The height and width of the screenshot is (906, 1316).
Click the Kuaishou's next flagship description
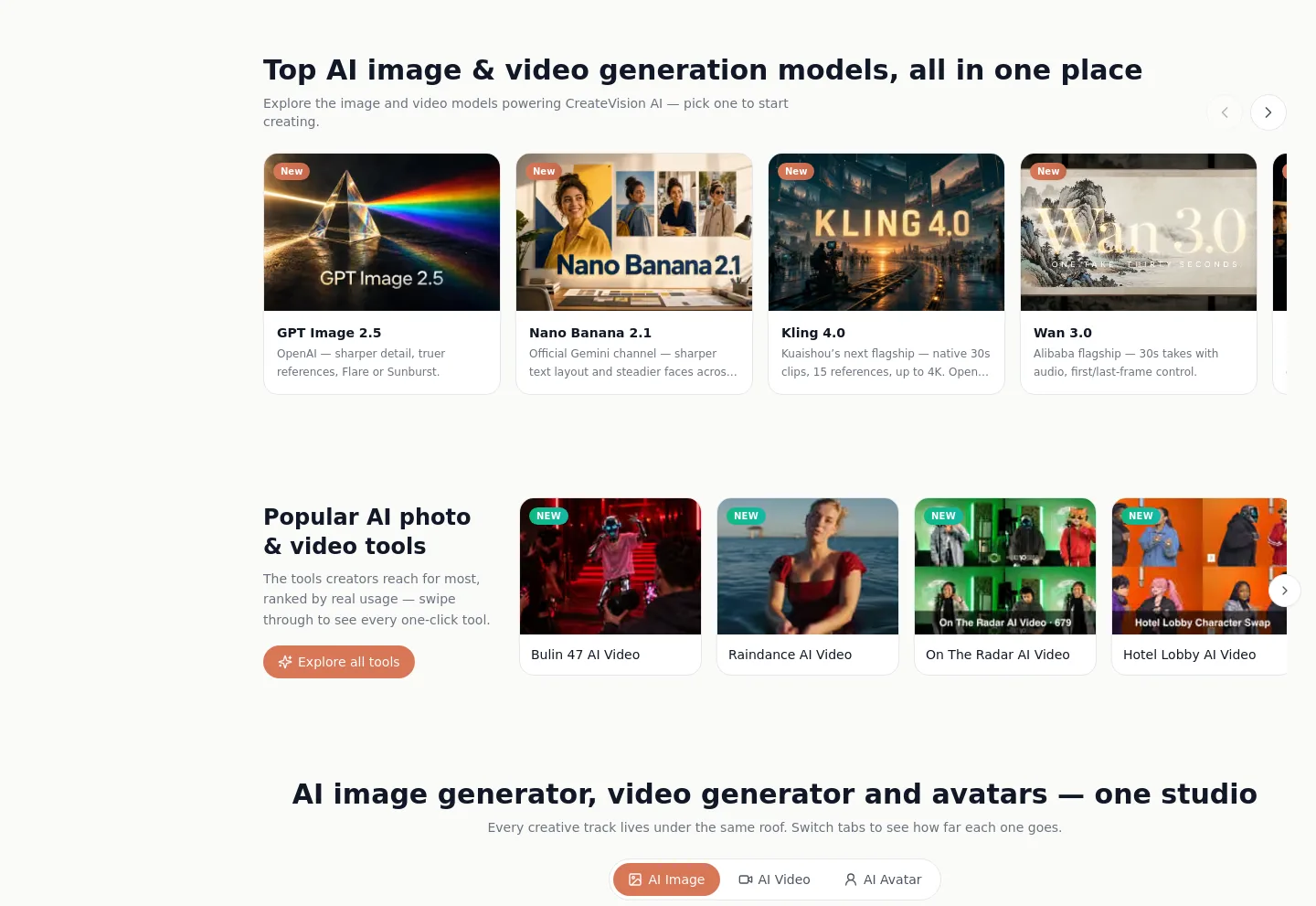click(x=886, y=363)
